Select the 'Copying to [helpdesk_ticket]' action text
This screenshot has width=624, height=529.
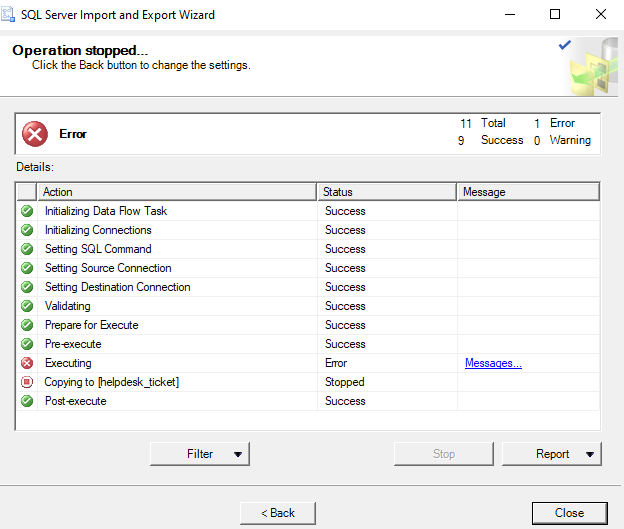(x=112, y=382)
